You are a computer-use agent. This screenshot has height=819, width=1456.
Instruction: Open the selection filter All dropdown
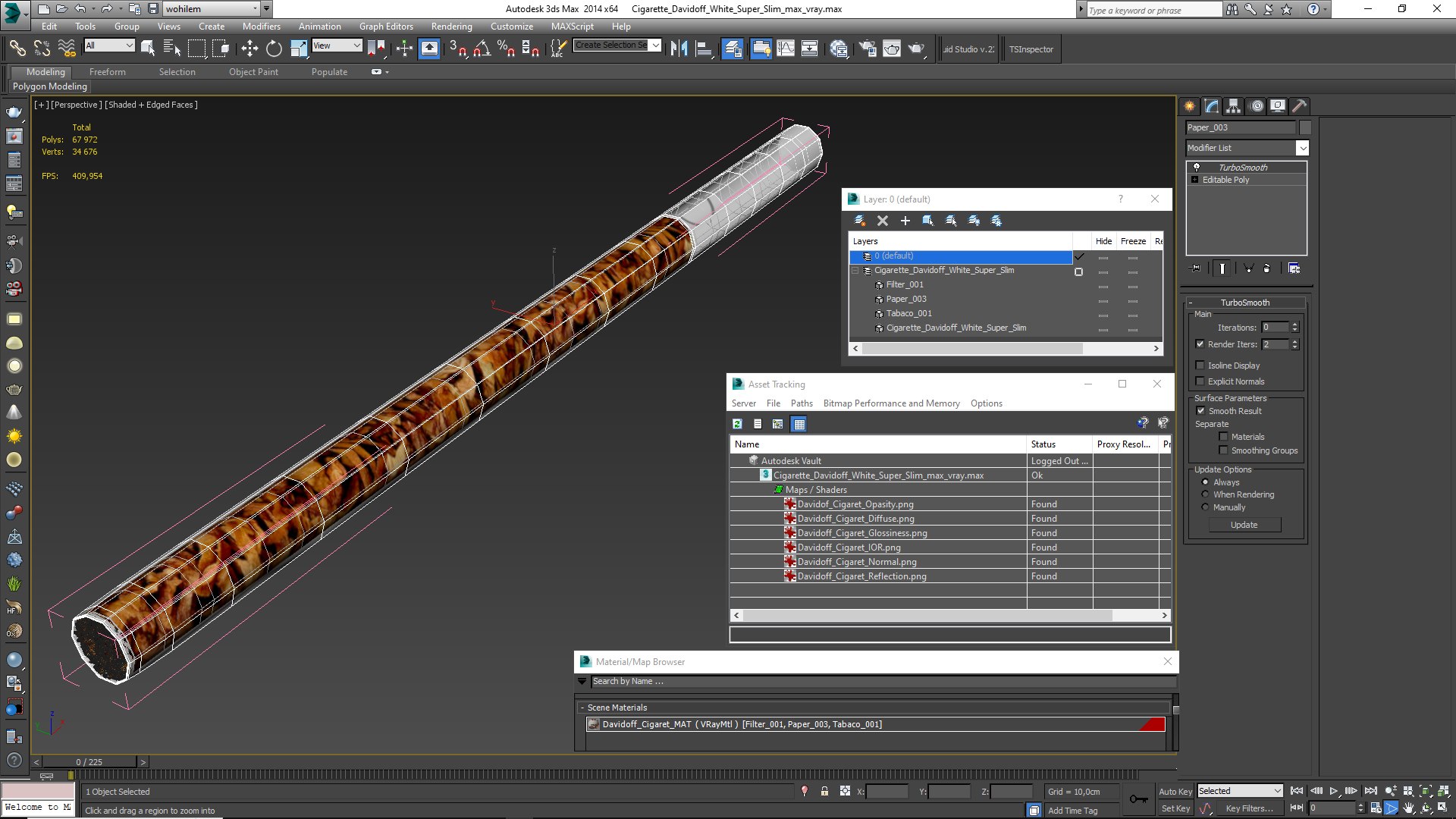109,45
